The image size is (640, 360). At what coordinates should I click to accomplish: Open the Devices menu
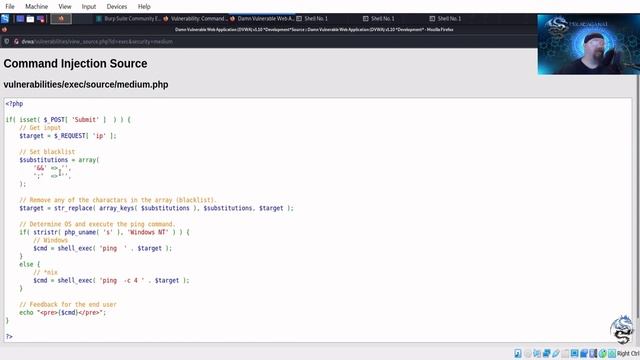tap(117, 7)
